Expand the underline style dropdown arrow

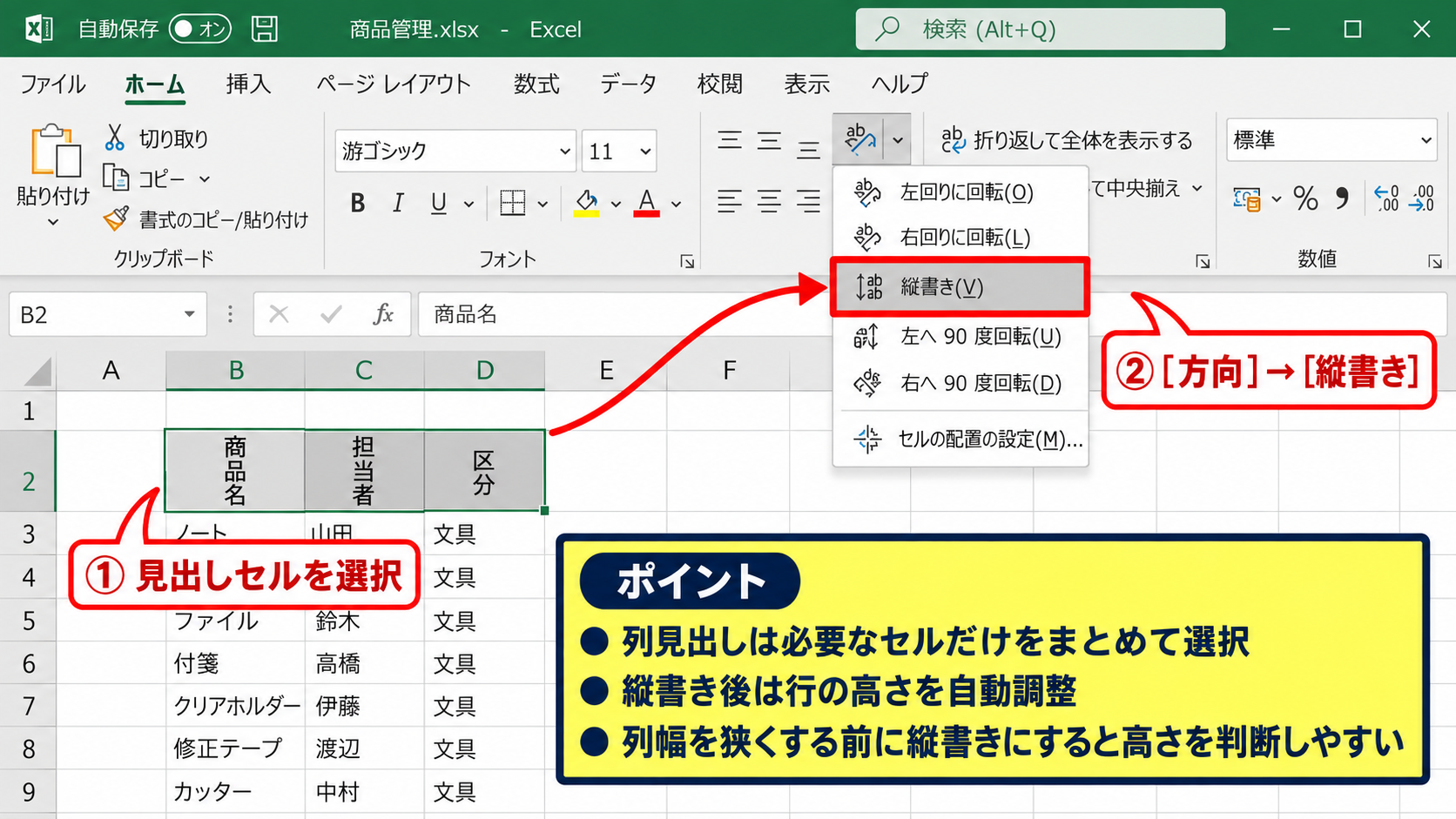point(468,205)
